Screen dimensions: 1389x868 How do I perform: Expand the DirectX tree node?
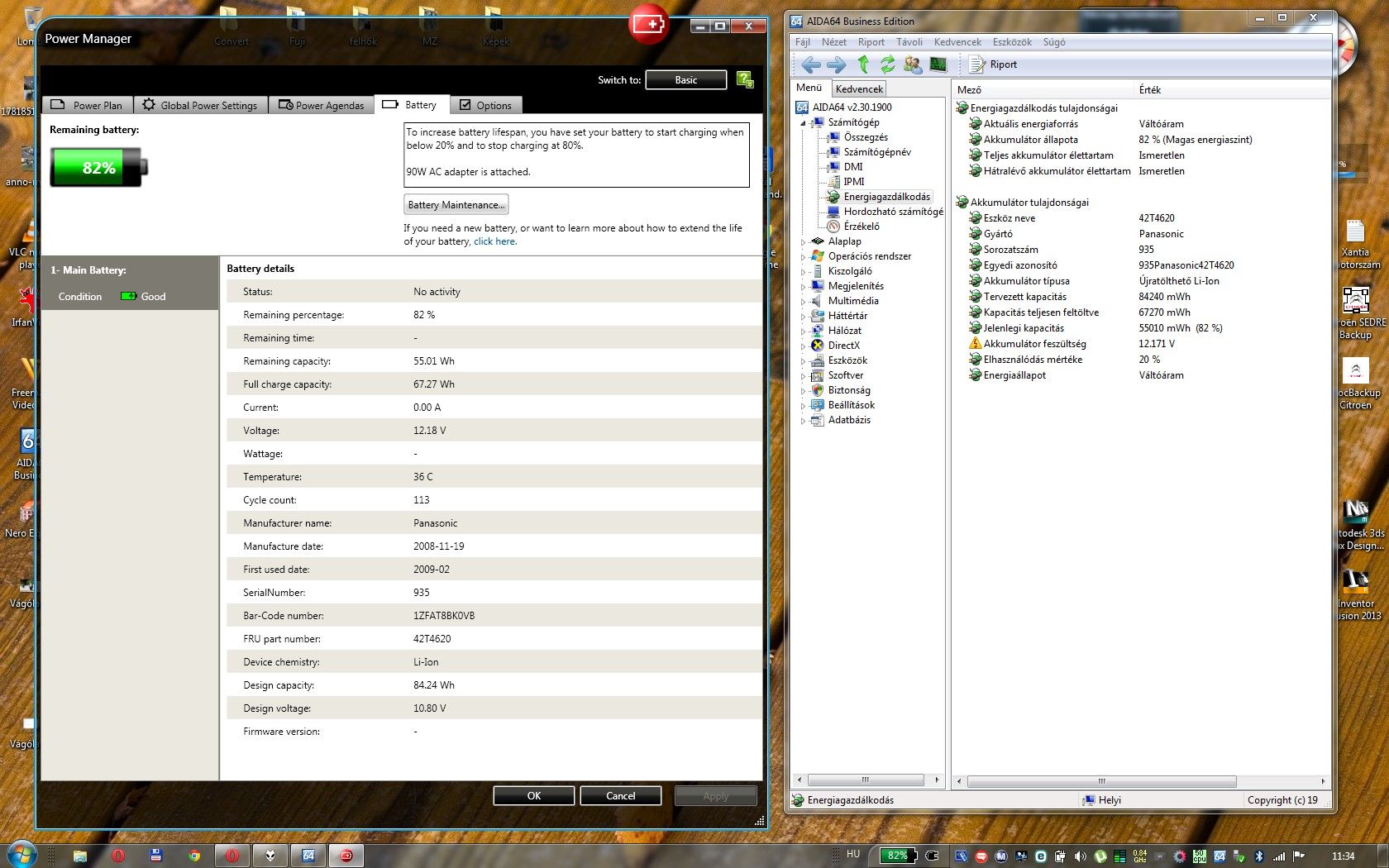point(802,346)
